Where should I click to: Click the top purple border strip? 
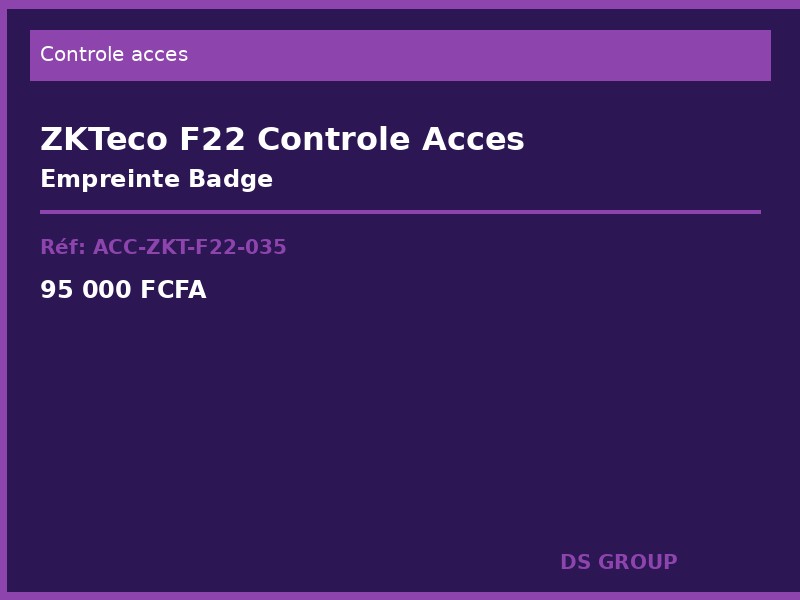(400, 4)
